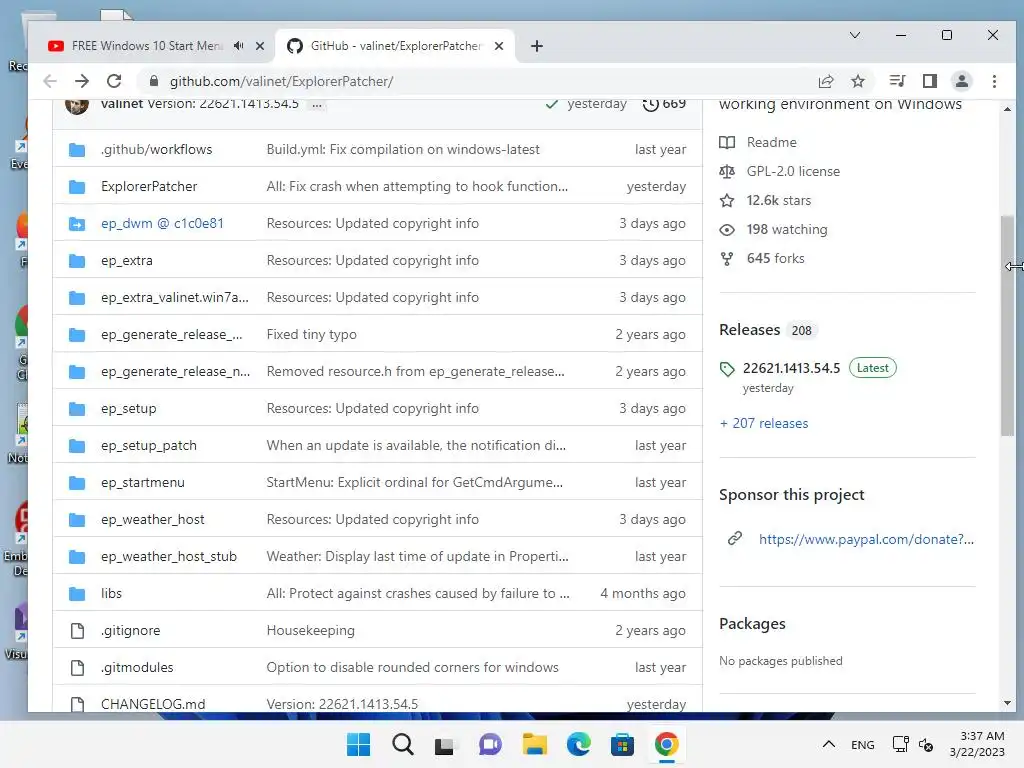This screenshot has width=1024, height=768.
Task: Launch Microsoft Edge from taskbar
Action: pos(578,744)
